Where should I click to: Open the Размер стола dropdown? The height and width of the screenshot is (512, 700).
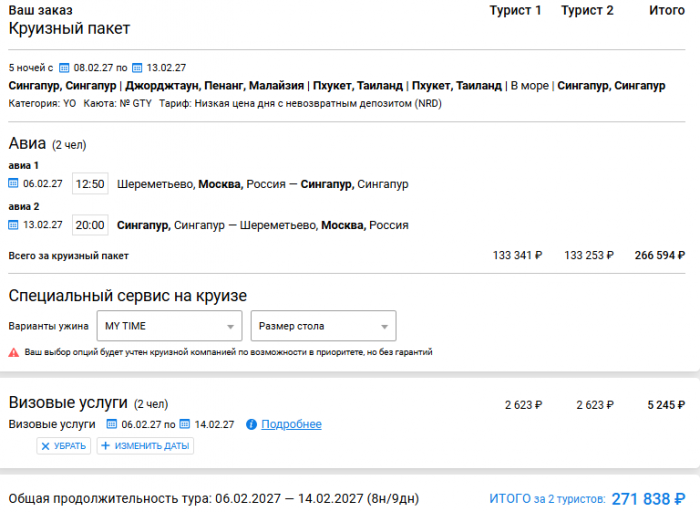[x=323, y=326]
